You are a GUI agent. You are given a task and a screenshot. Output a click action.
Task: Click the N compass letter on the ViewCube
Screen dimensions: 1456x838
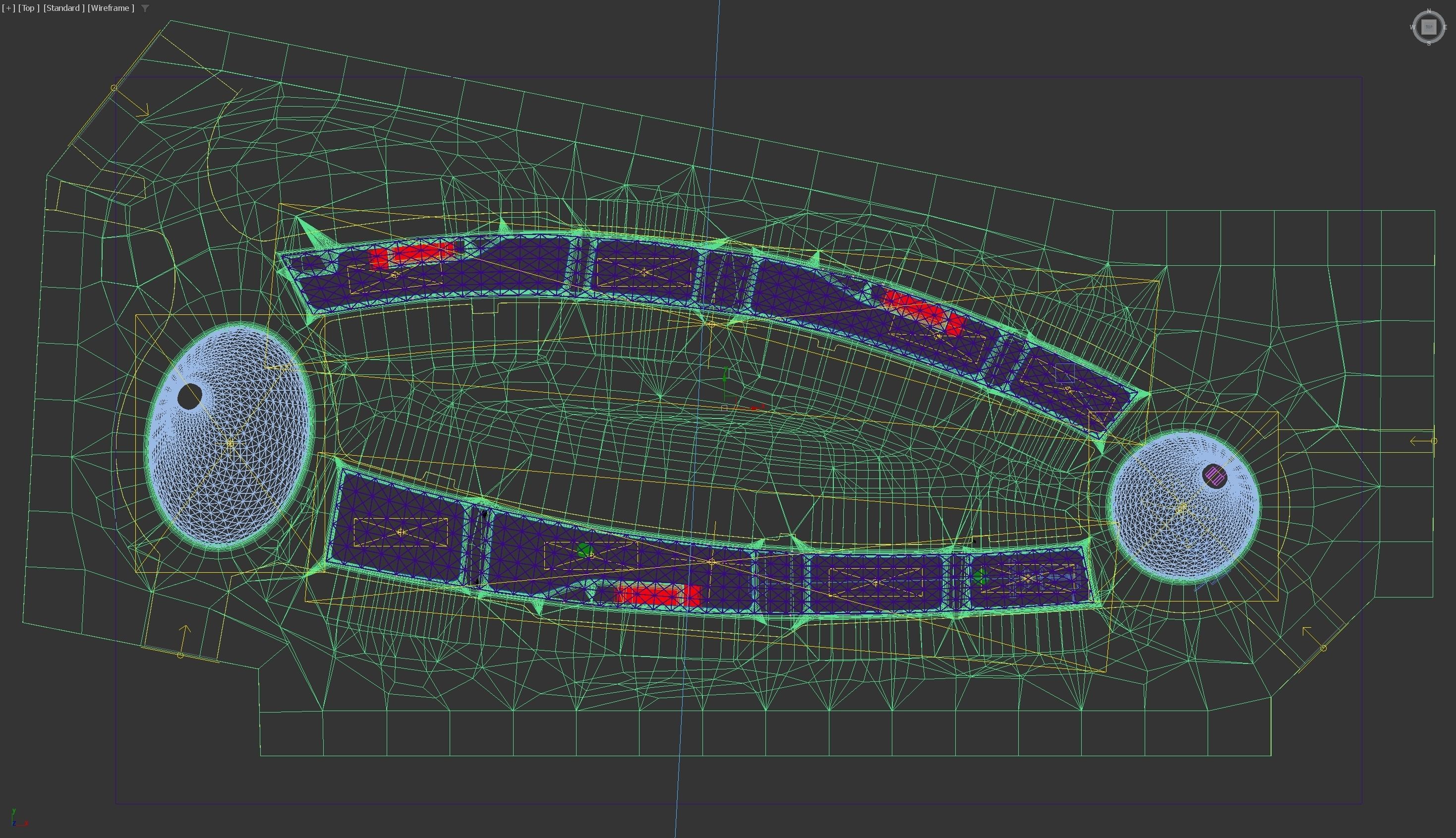coord(1428,11)
